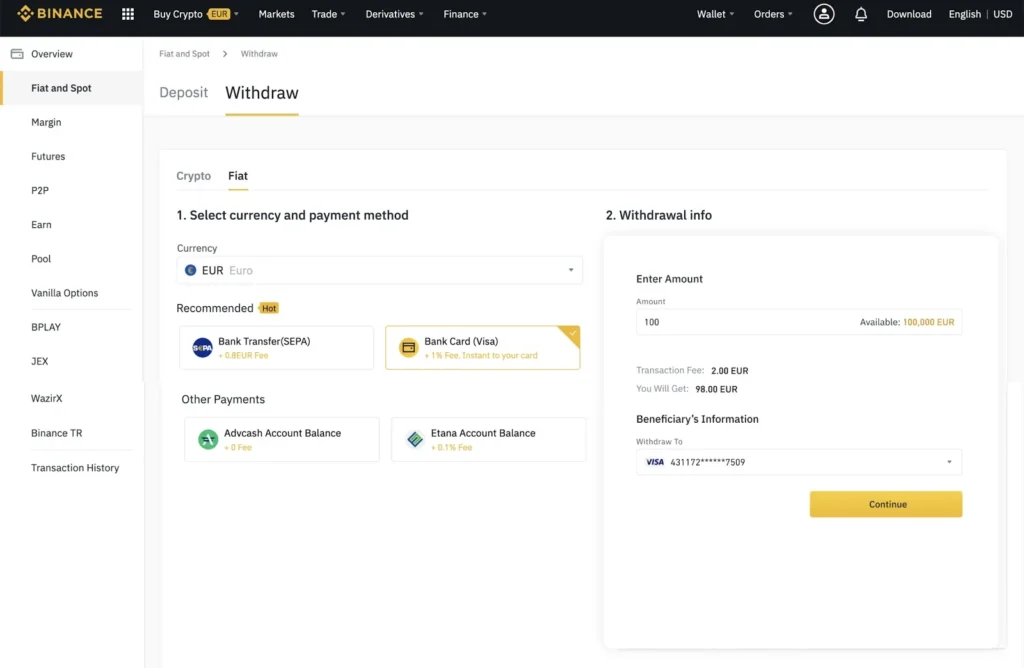Screen dimensions: 1024x668
Task: Select the Etana Account Balance icon
Action: click(x=415, y=438)
